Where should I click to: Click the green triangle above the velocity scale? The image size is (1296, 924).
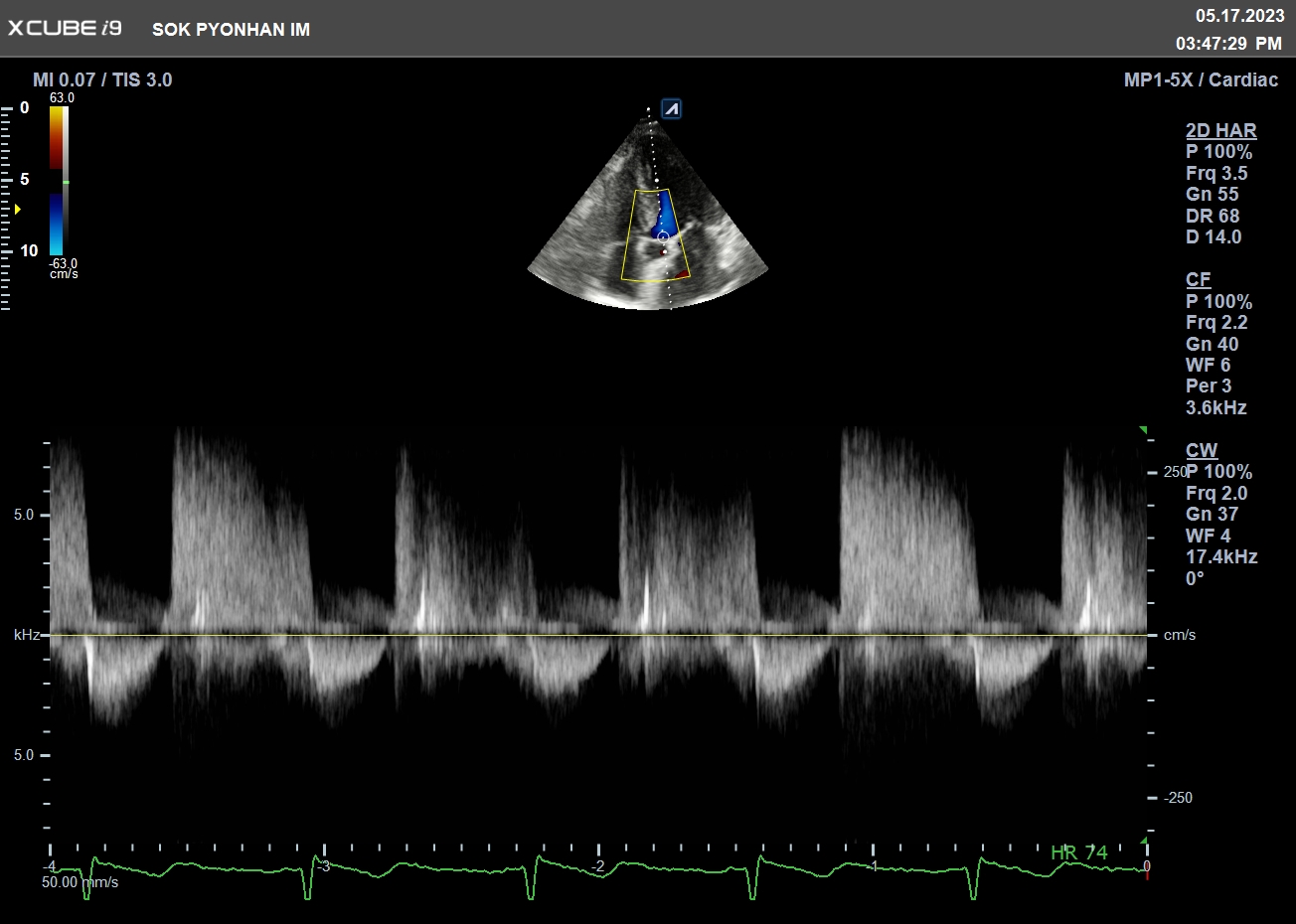pos(1143,430)
